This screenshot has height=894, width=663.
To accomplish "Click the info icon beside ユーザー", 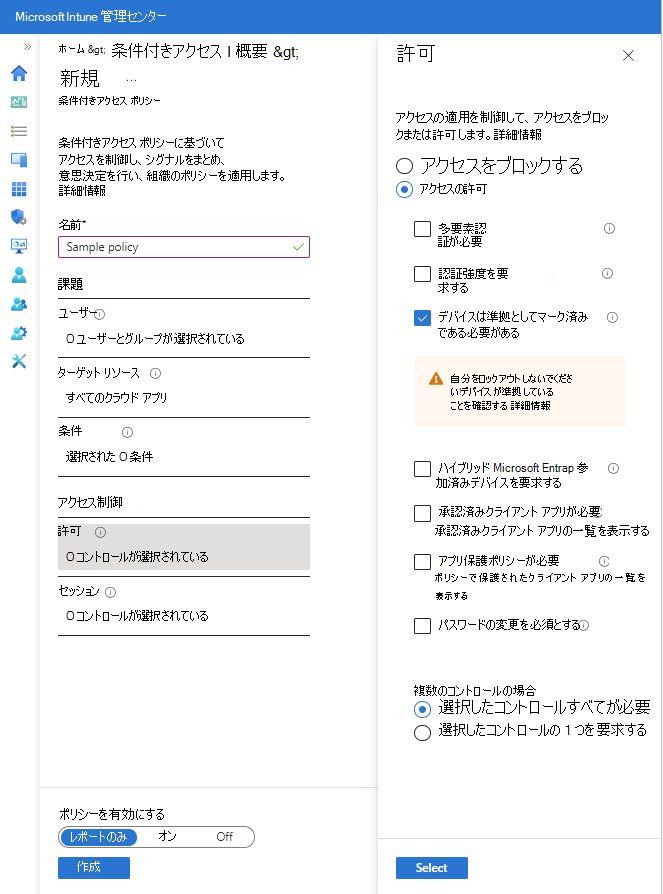I will (x=100, y=314).
